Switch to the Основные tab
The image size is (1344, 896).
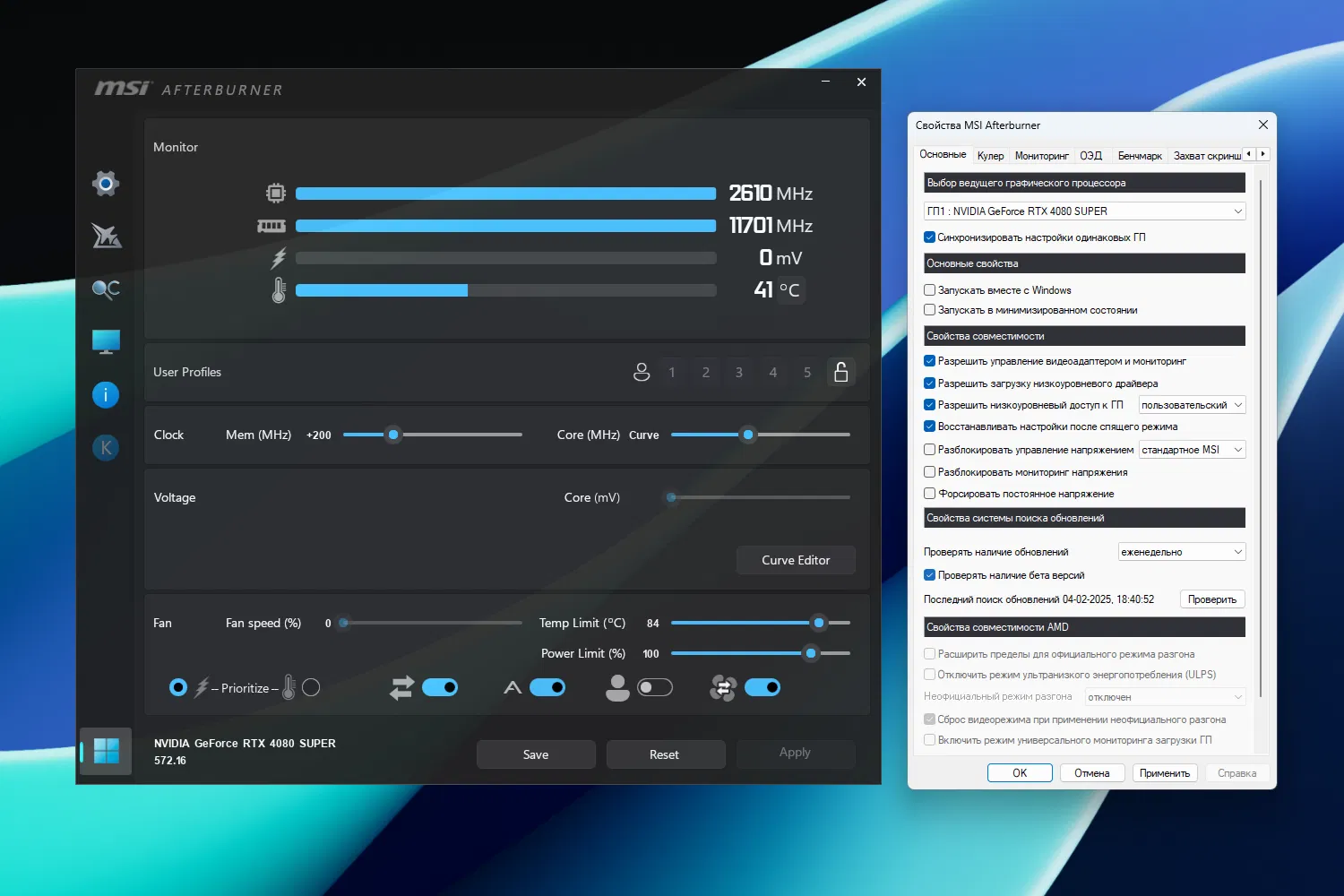pyautogui.click(x=943, y=154)
